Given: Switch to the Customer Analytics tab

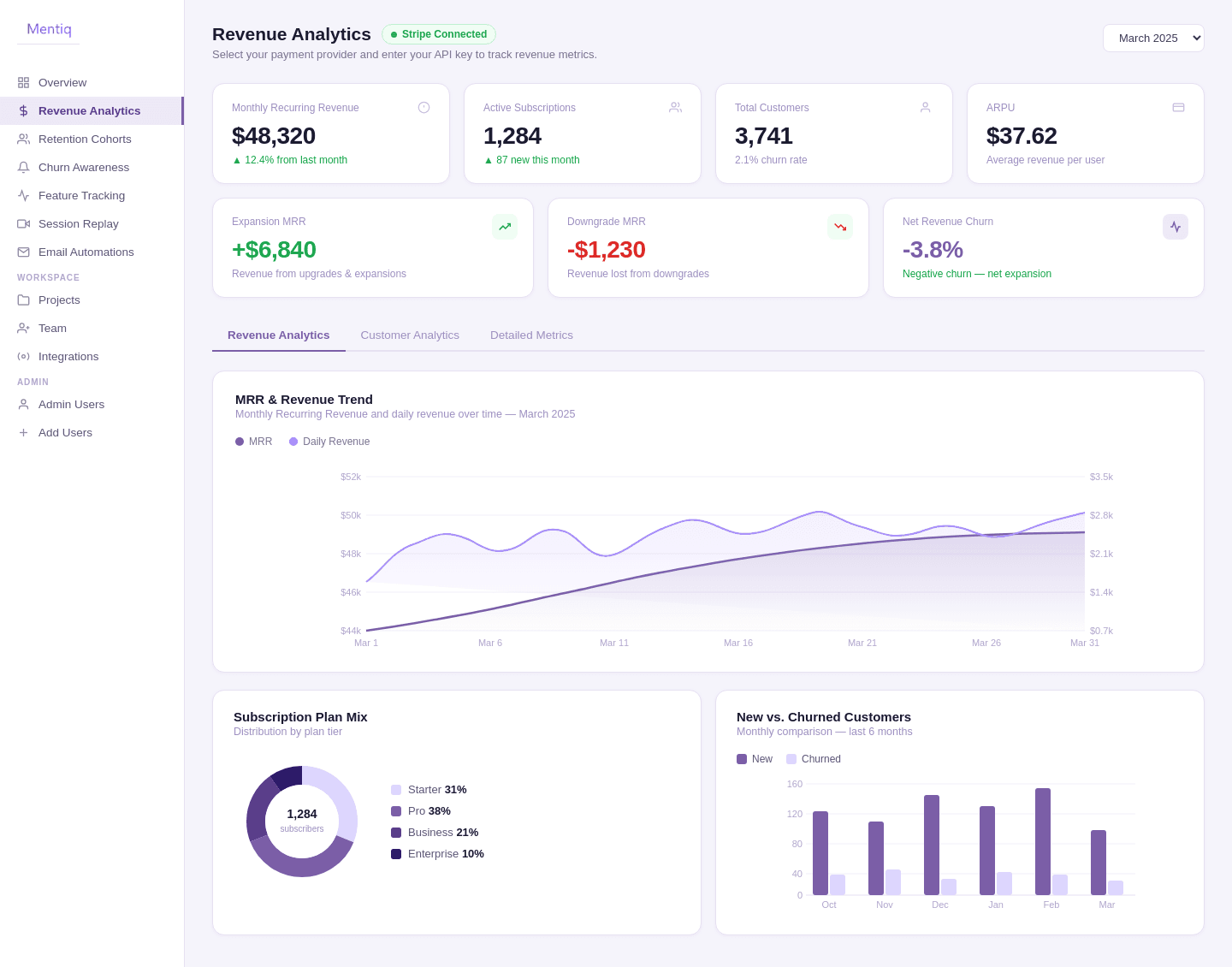Looking at the screenshot, I should pyautogui.click(x=410, y=335).
